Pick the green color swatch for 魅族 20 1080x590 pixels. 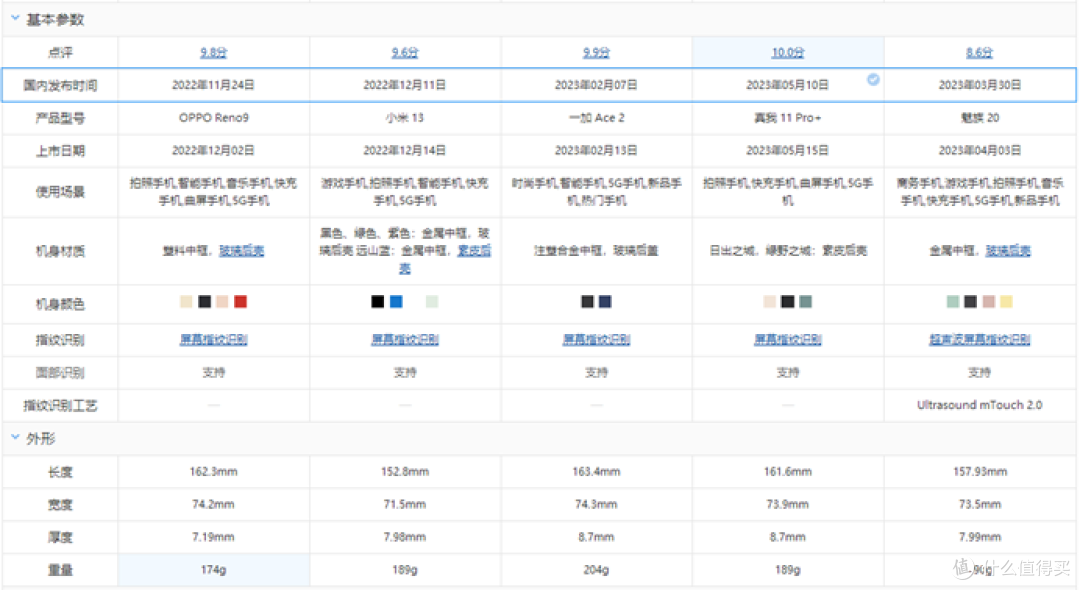click(x=953, y=302)
